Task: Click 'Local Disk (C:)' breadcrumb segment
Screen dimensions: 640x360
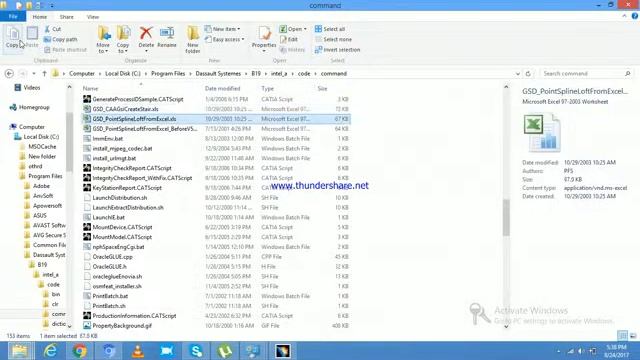Action: click(122, 73)
